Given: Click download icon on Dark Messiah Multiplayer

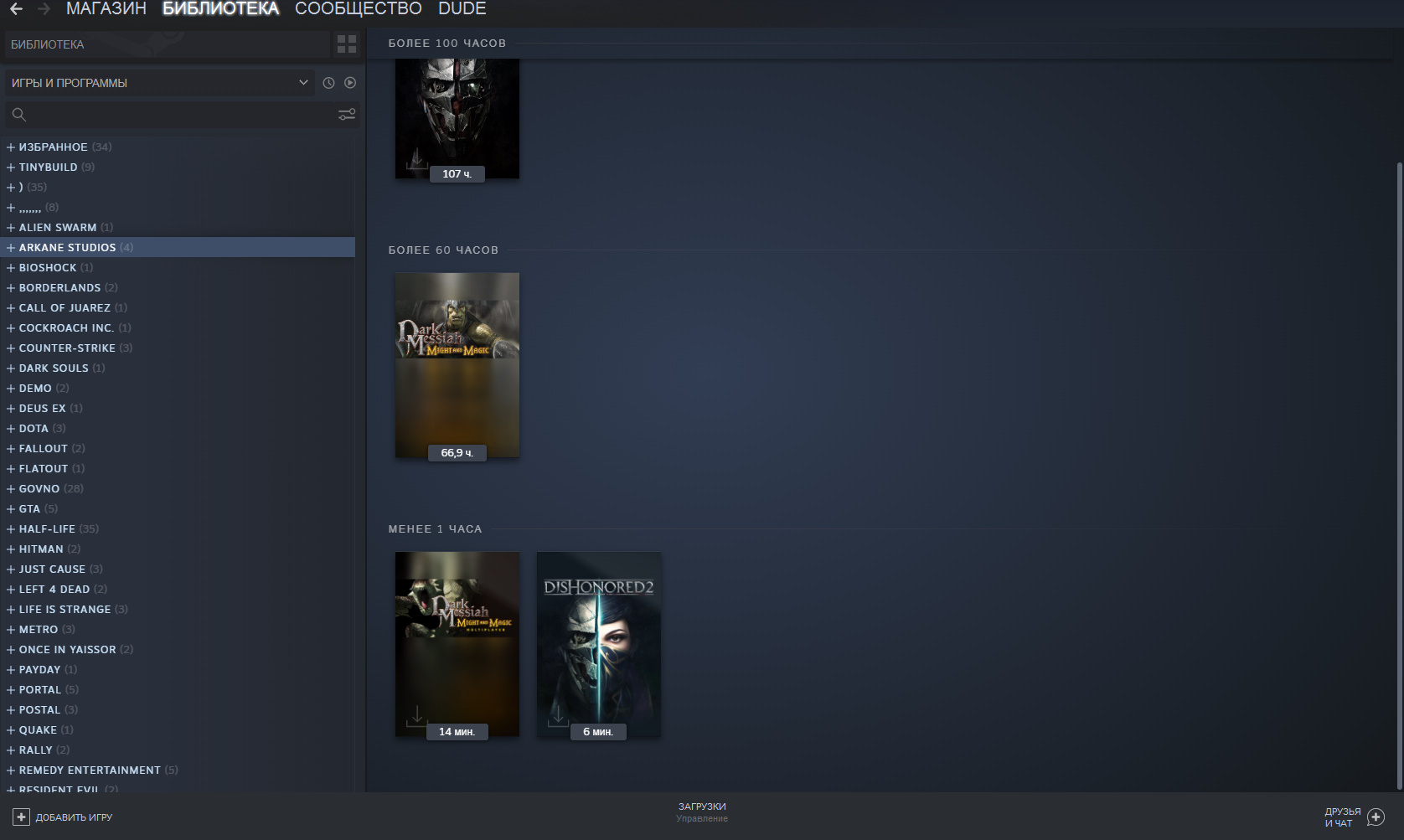Looking at the screenshot, I should tap(416, 716).
